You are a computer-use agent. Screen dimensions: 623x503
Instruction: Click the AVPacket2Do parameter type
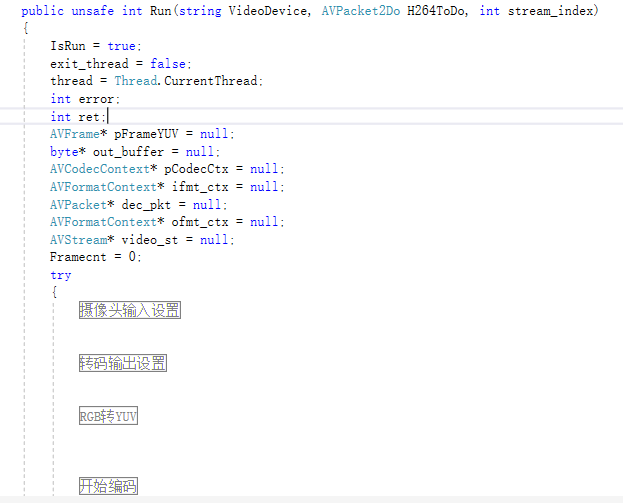(x=360, y=11)
